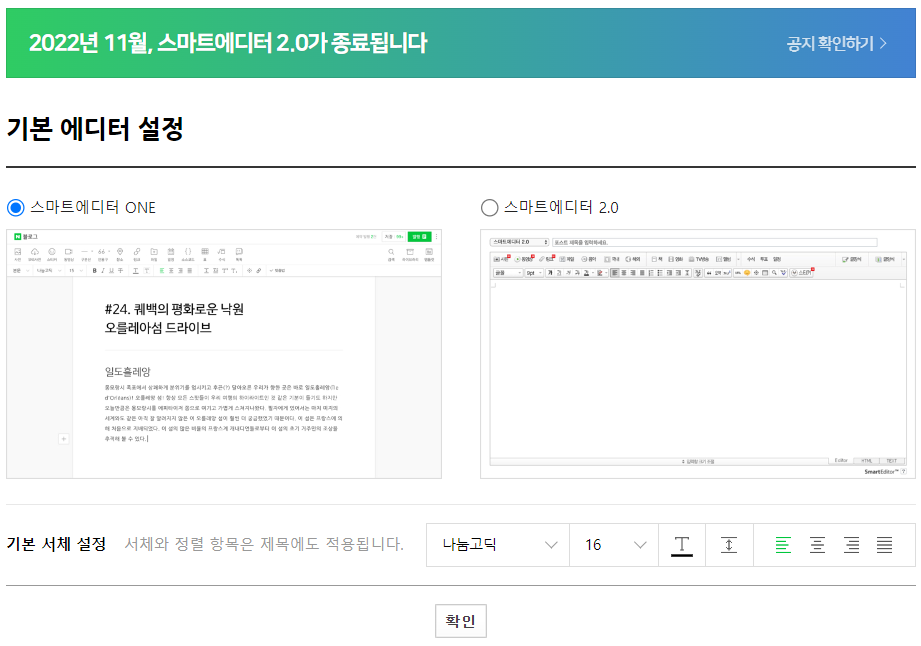Select the justify text alignment icon
This screenshot has height=646, width=921.
click(885, 545)
